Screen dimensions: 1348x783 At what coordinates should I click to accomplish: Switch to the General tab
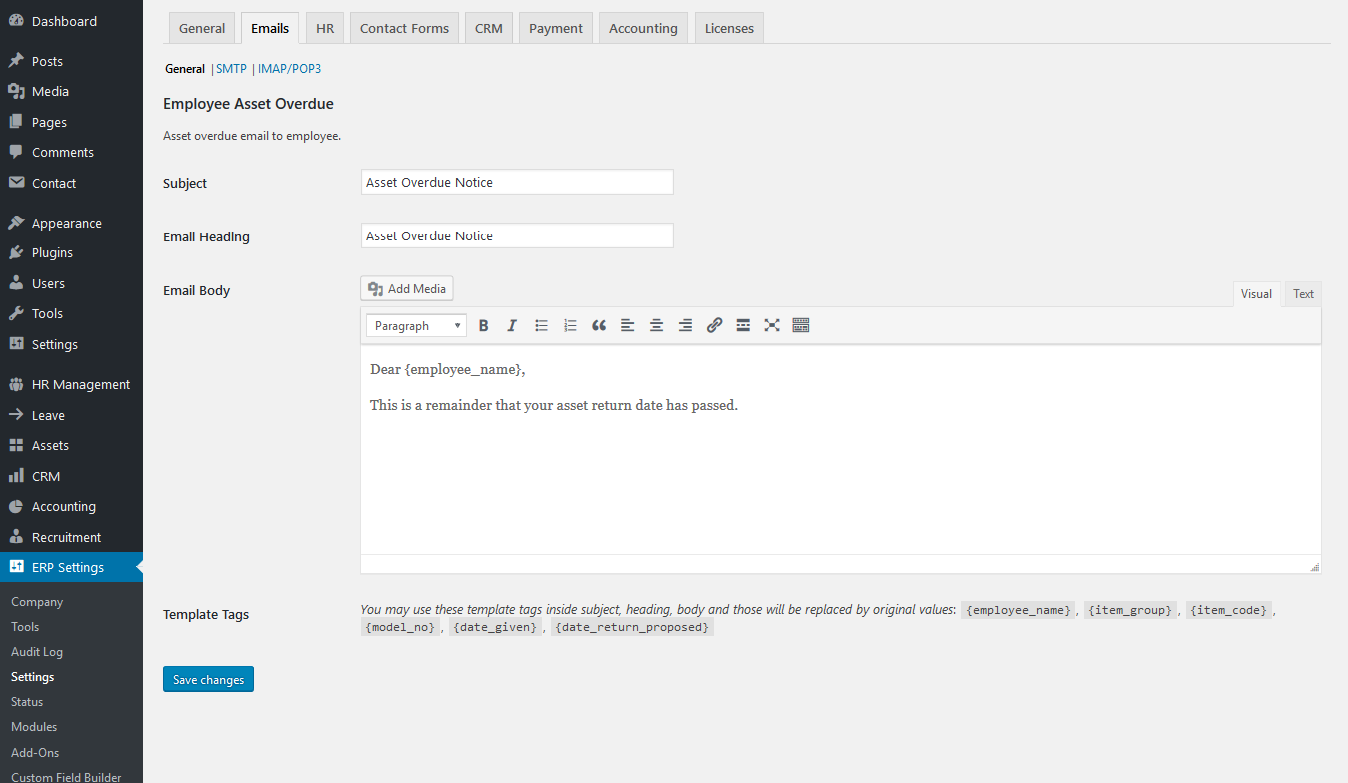[x=202, y=28]
